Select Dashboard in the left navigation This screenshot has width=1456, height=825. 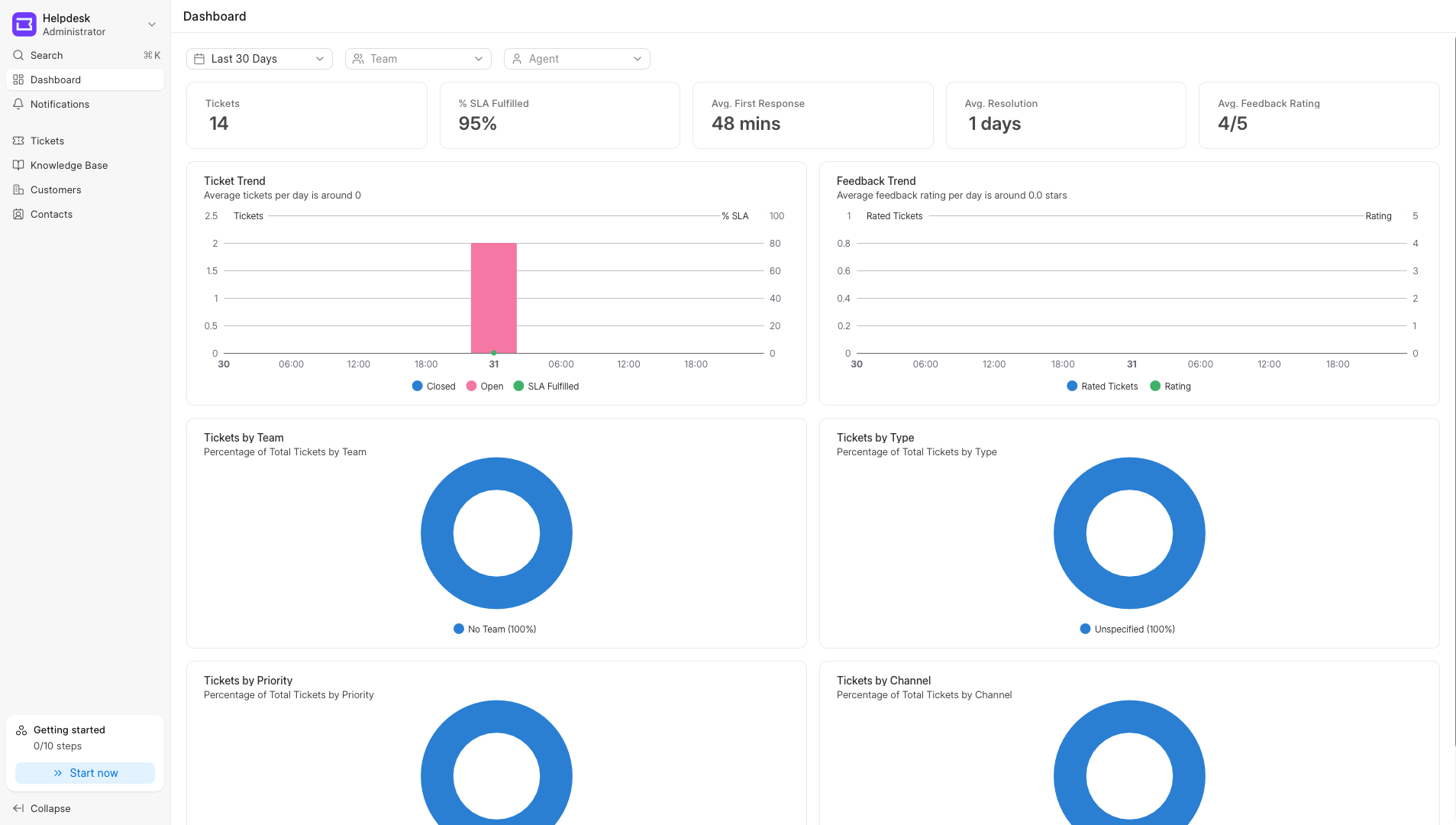(x=55, y=79)
